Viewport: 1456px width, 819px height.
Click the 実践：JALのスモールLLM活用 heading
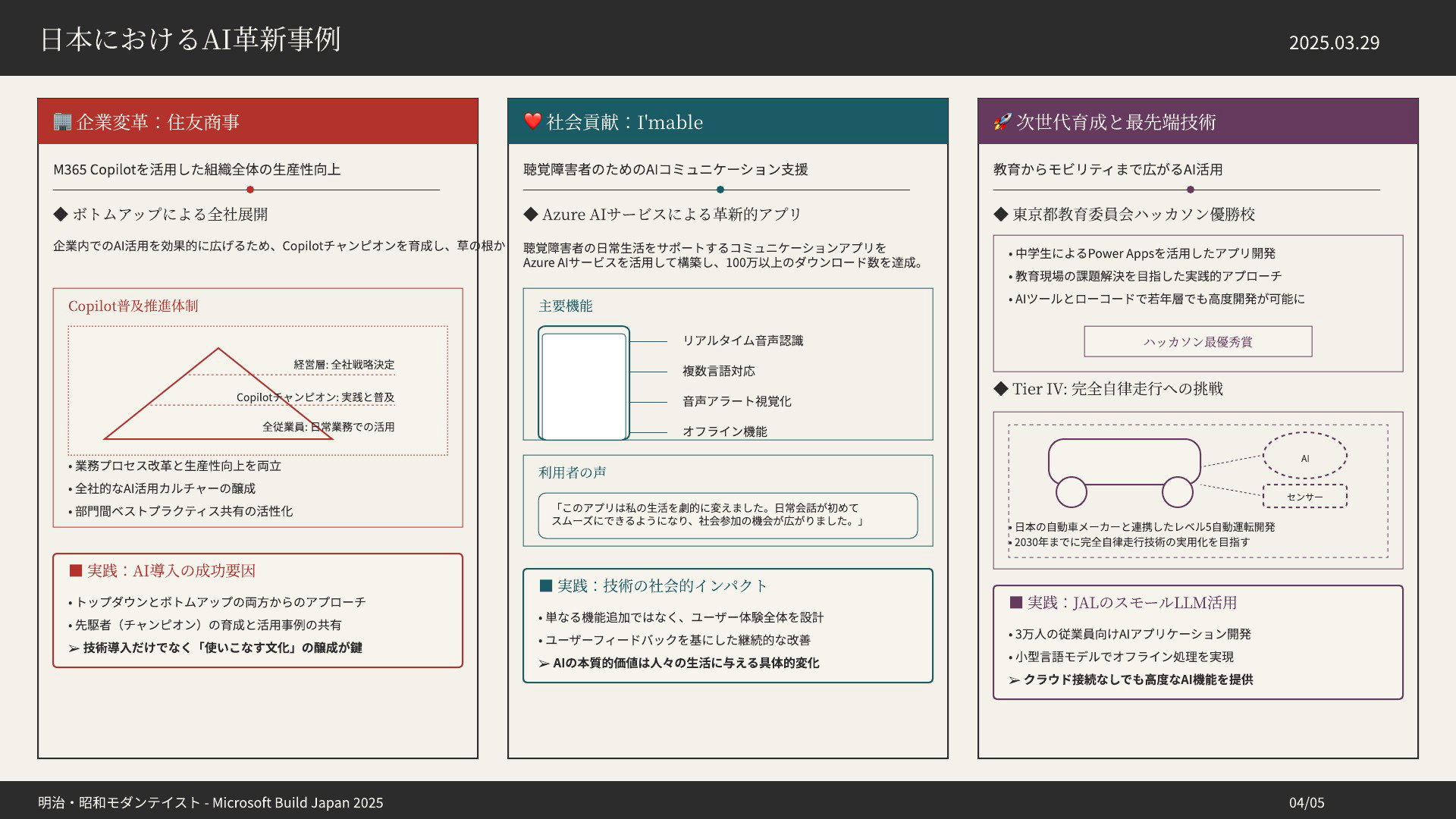point(1123,602)
